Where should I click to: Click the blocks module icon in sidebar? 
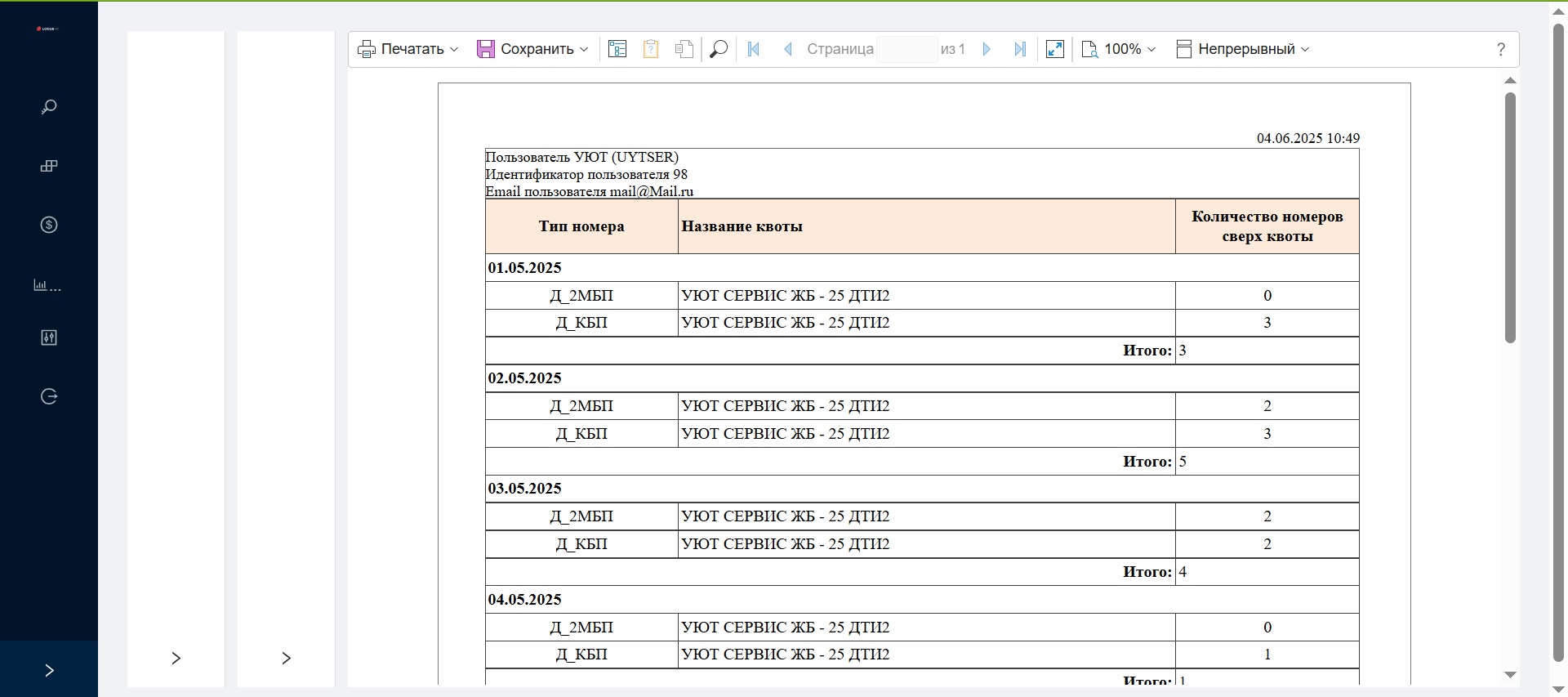pyautogui.click(x=49, y=167)
